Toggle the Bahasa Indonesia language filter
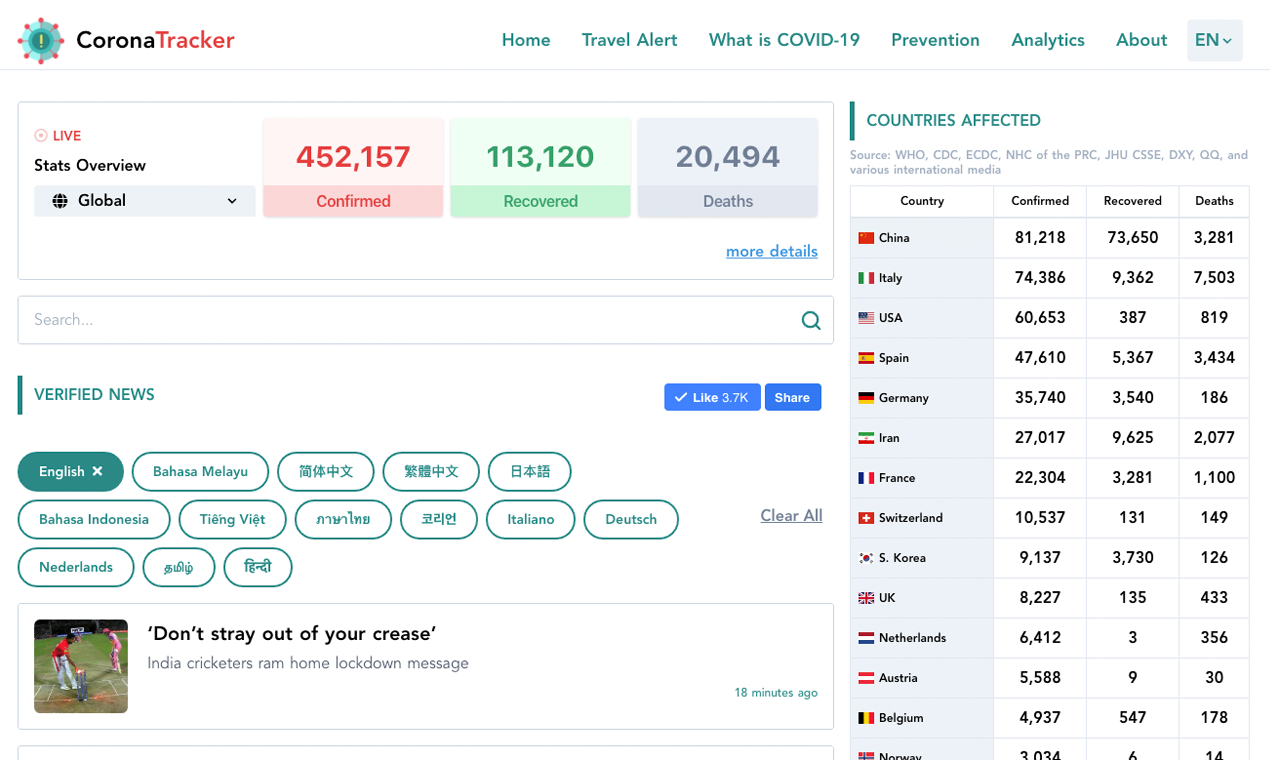 94,520
